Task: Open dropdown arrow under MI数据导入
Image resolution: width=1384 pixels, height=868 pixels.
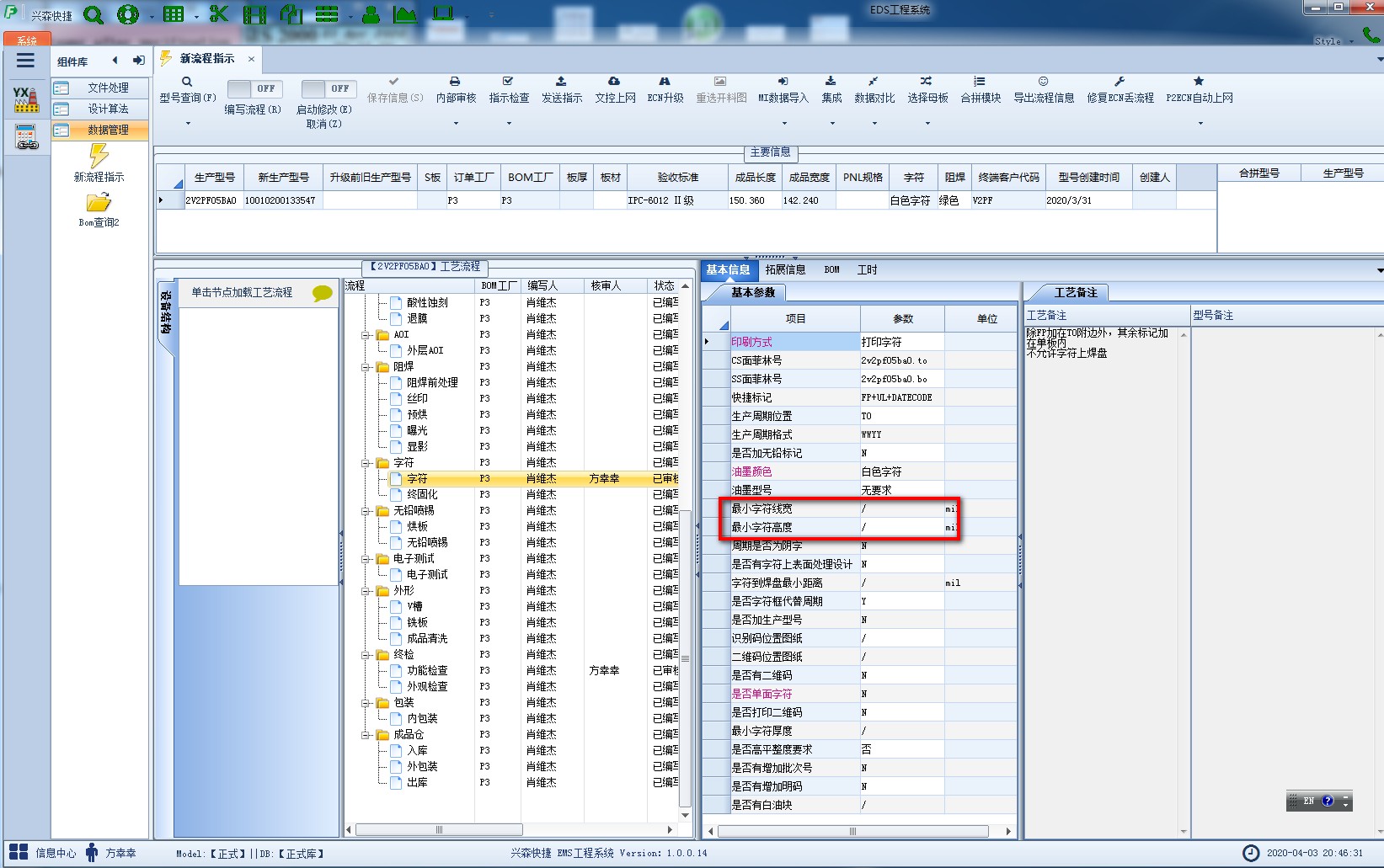Action: pyautogui.click(x=783, y=124)
